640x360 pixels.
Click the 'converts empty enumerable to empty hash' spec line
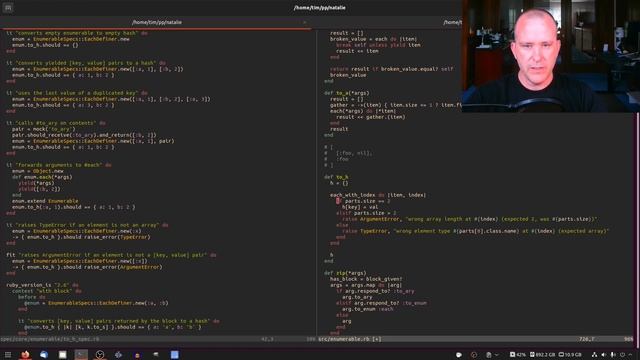tap(77, 33)
